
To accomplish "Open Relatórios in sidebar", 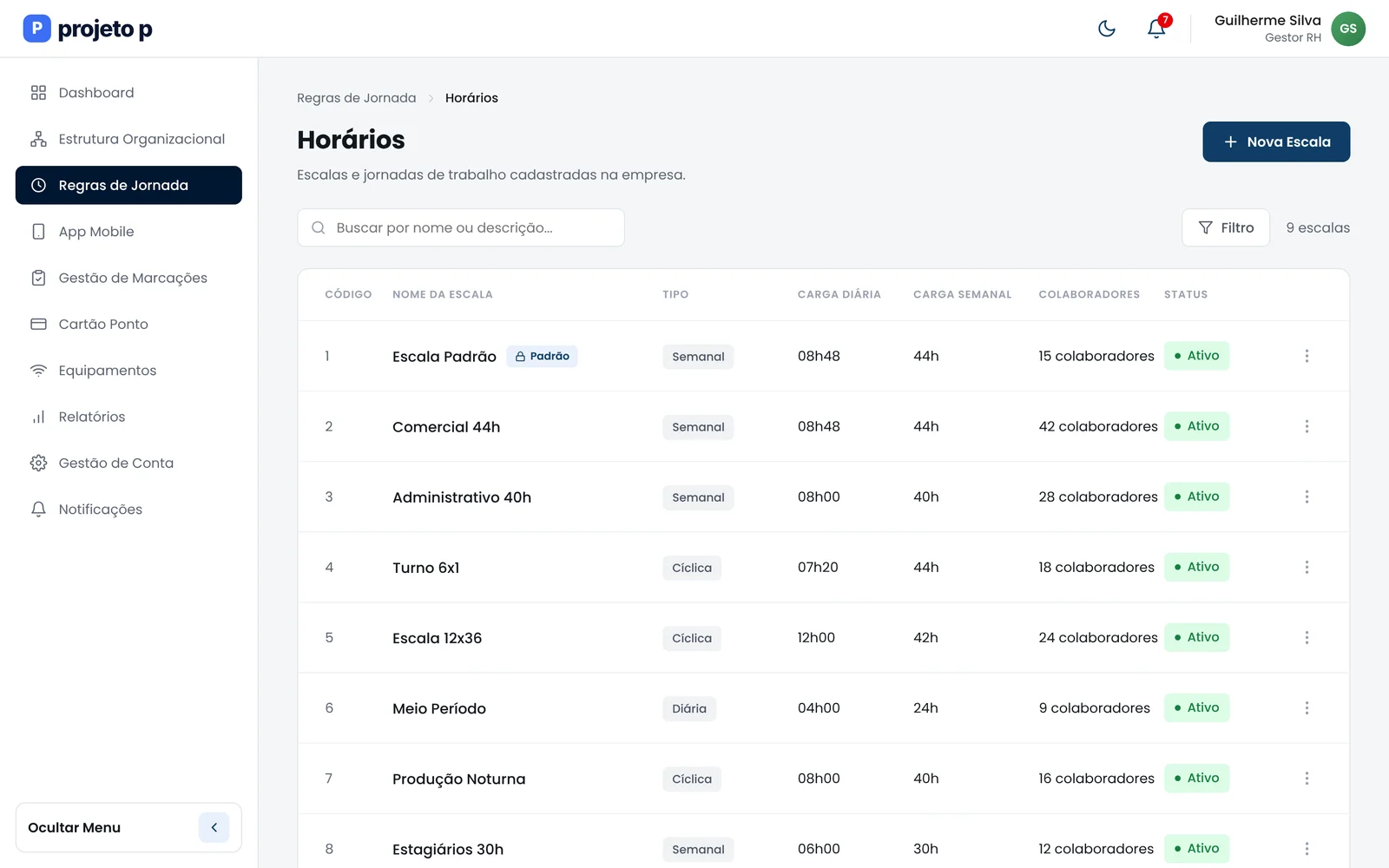I will (128, 417).
